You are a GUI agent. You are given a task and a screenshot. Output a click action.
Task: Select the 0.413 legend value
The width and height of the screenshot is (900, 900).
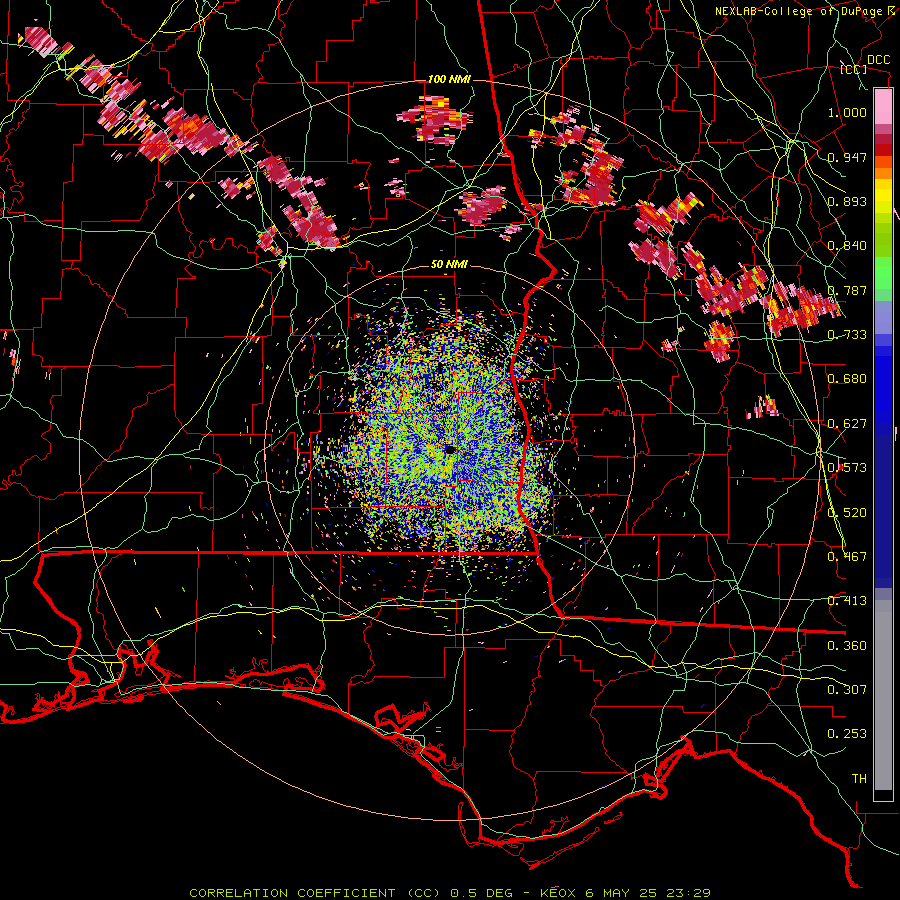[x=847, y=601]
